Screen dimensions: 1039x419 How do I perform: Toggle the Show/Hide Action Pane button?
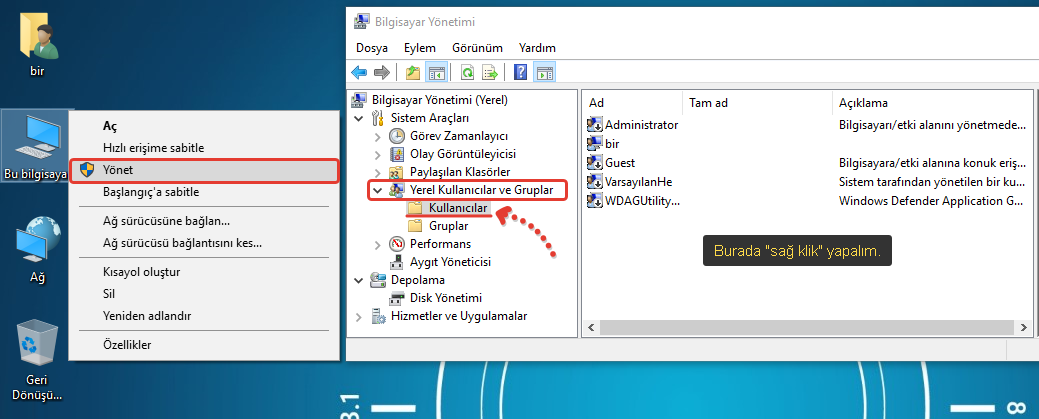pyautogui.click(x=545, y=72)
